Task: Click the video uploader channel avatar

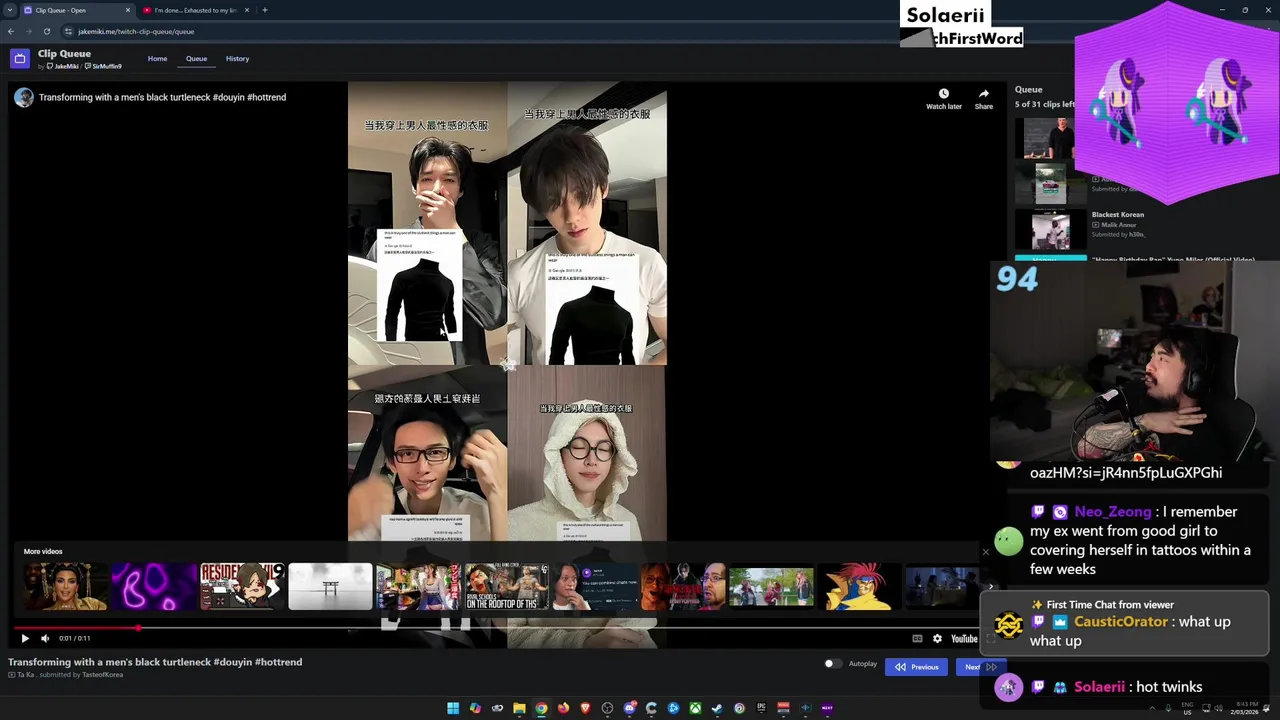Action: coord(24,97)
